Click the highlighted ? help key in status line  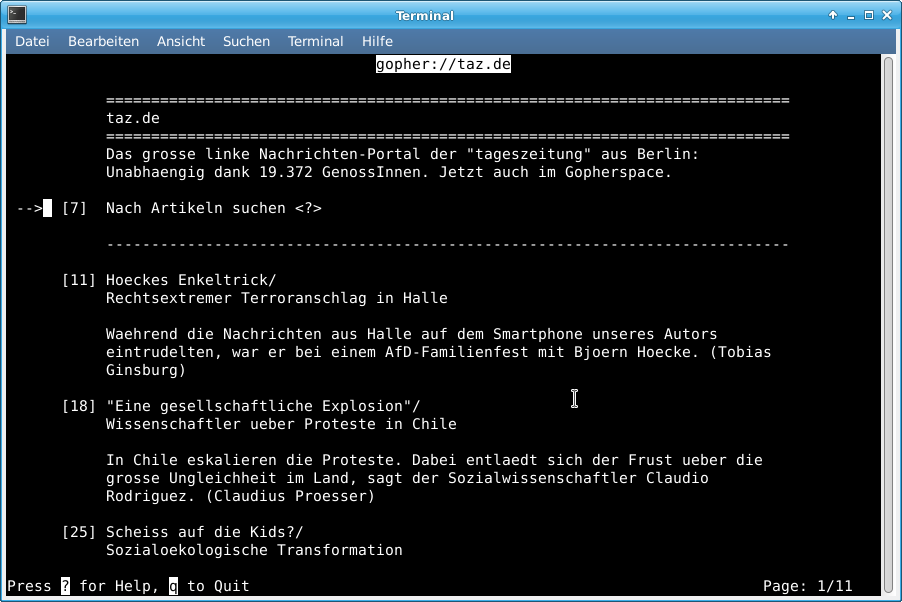[66, 586]
